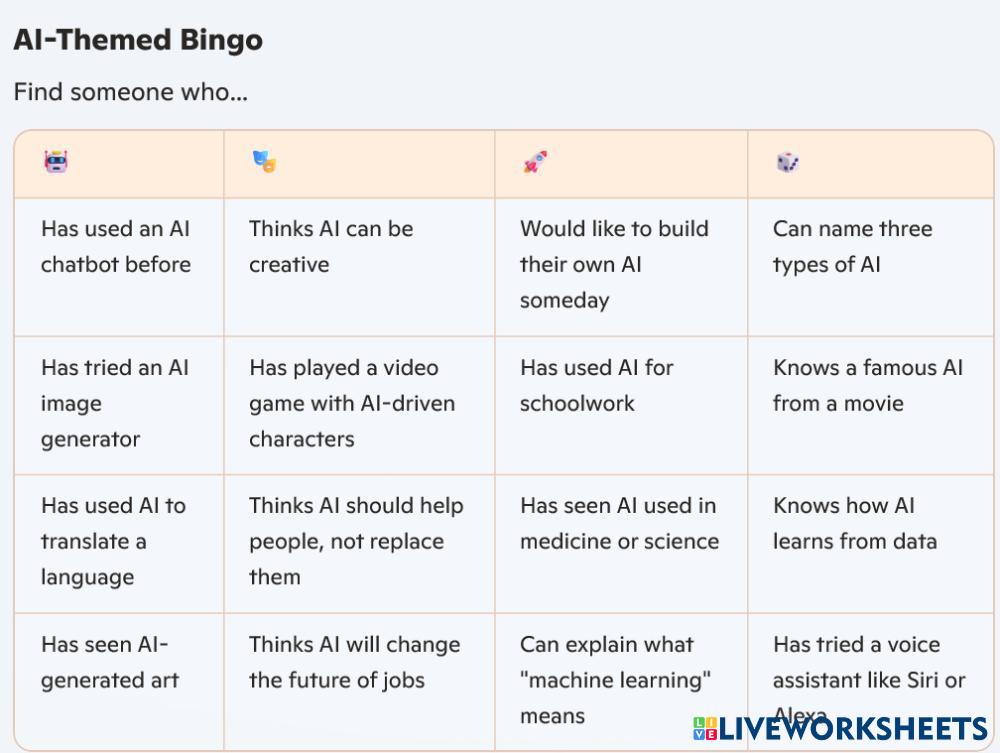This screenshot has width=1000, height=753.
Task: Mark 'Has tried an AI image generator' cell
Action: tap(115, 403)
